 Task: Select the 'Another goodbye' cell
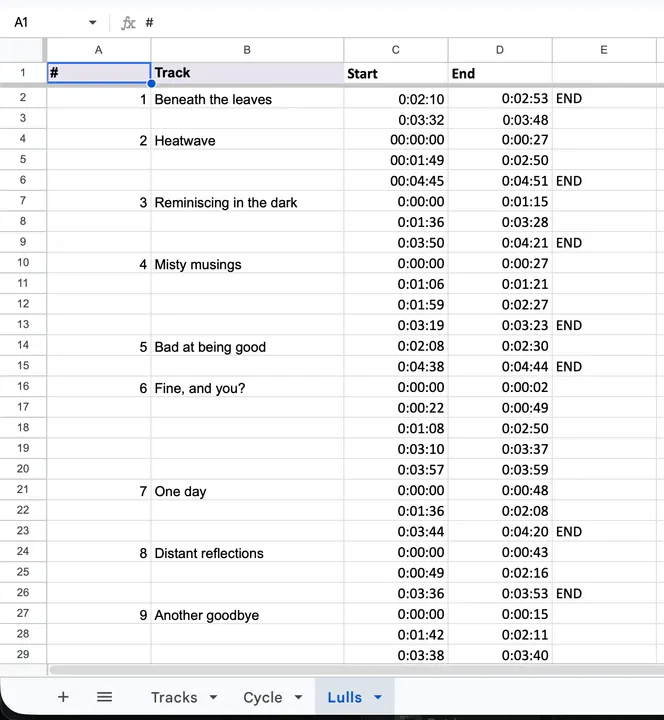tap(247, 615)
